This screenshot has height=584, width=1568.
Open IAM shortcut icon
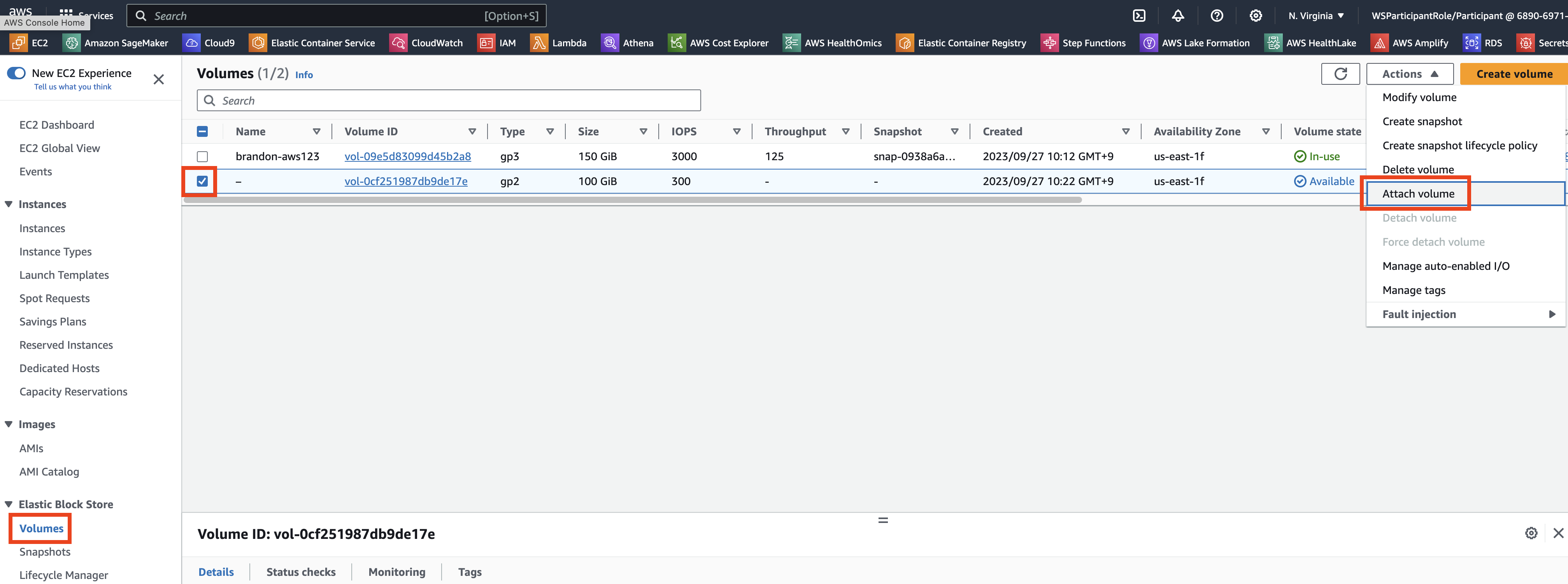(486, 43)
